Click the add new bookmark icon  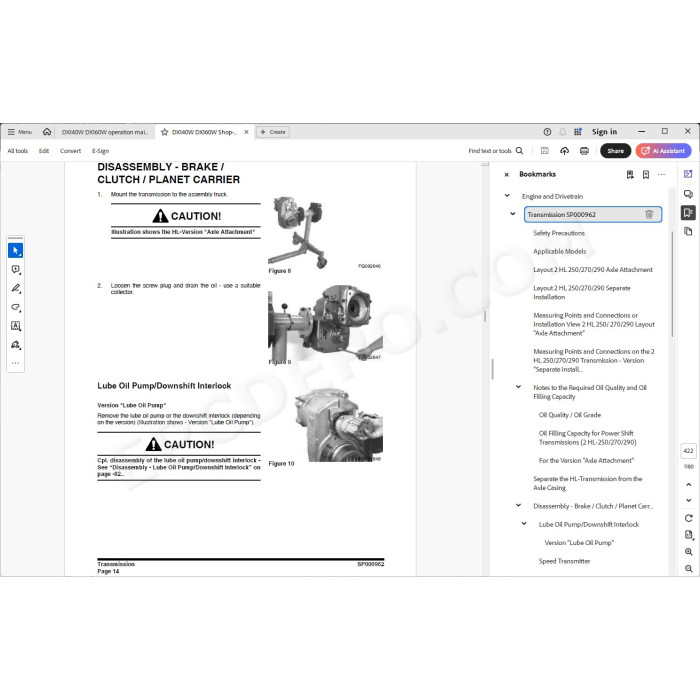[x=646, y=175]
